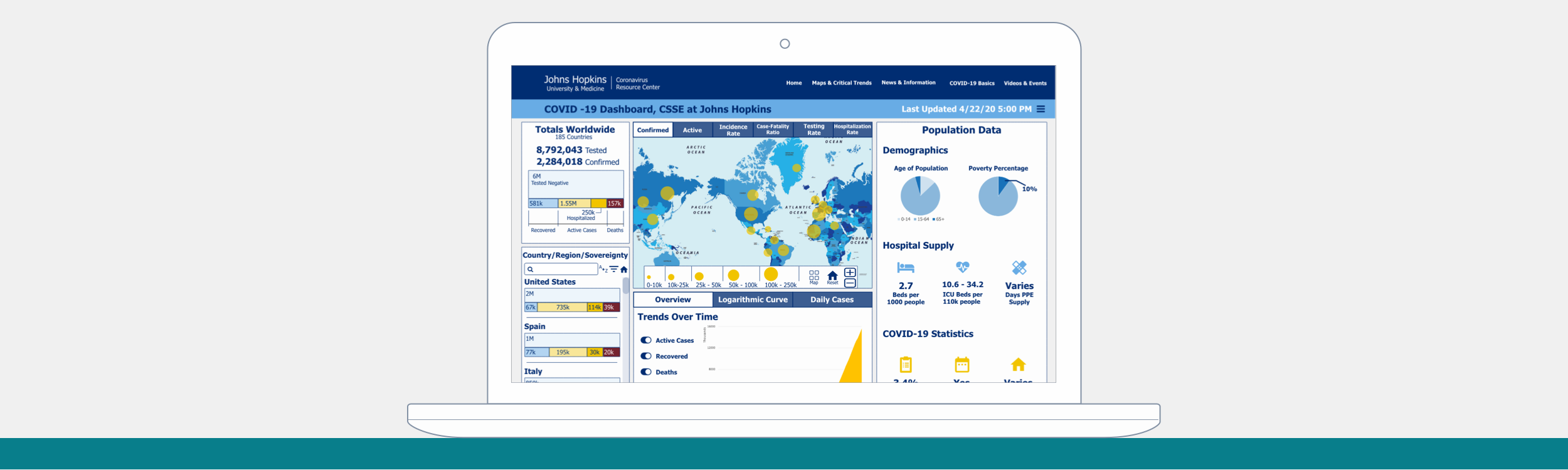
Task: Open the hamburger menu beside Last Updated
Action: point(1041,109)
